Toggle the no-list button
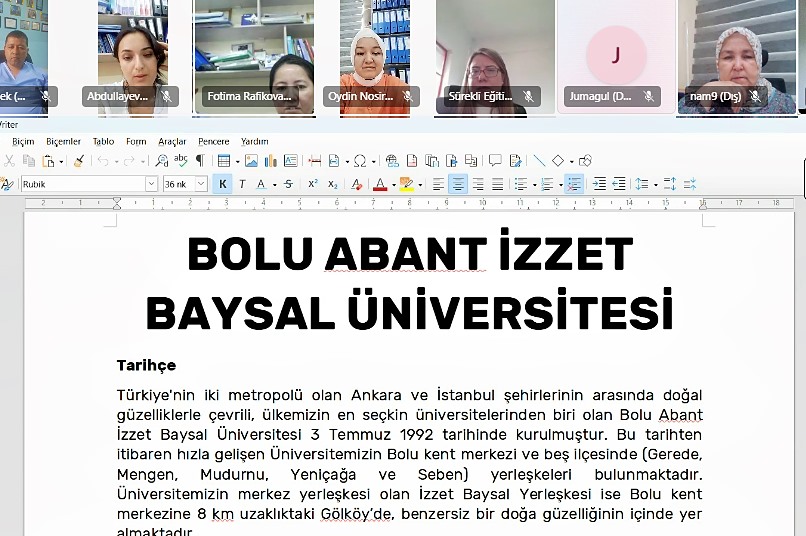The width and height of the screenshot is (806, 536). [574, 184]
